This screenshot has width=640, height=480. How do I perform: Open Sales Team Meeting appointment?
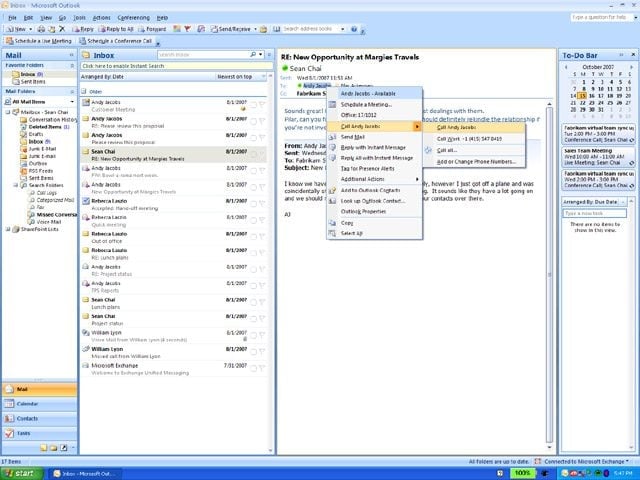coord(598,157)
